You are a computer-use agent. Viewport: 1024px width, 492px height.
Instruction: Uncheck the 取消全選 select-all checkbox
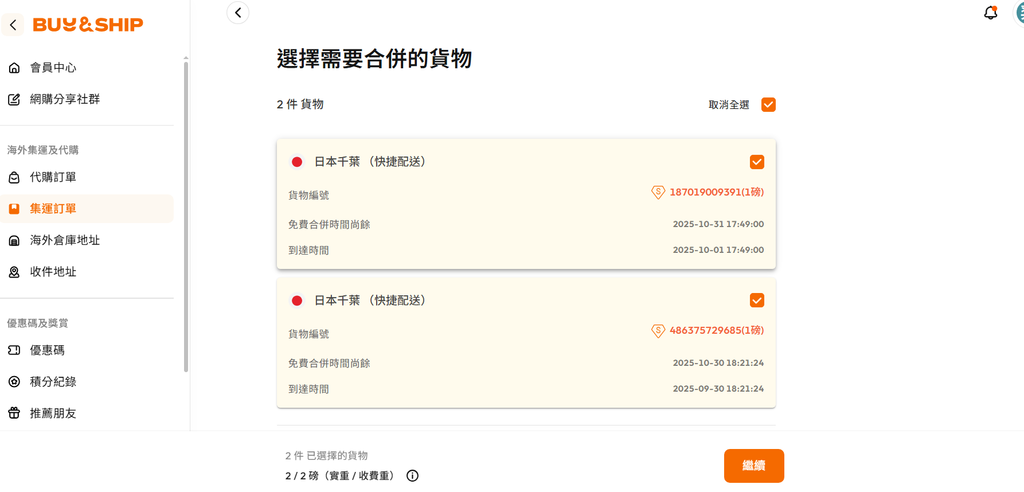[x=768, y=104]
